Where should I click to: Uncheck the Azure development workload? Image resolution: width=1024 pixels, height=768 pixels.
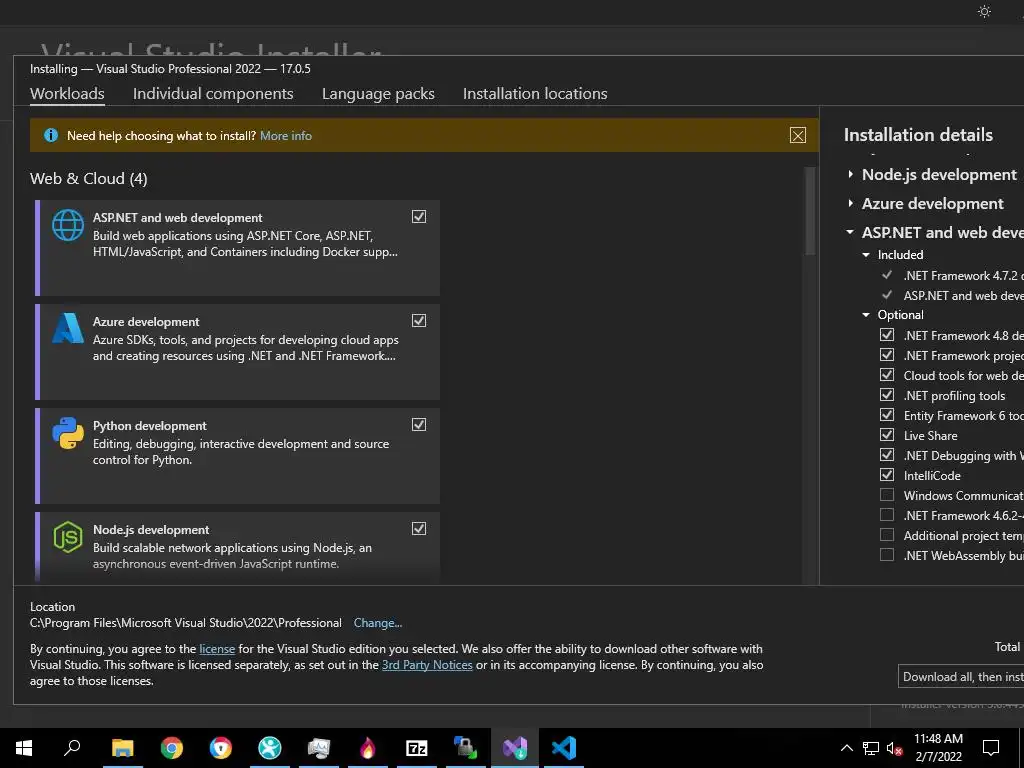pos(419,320)
